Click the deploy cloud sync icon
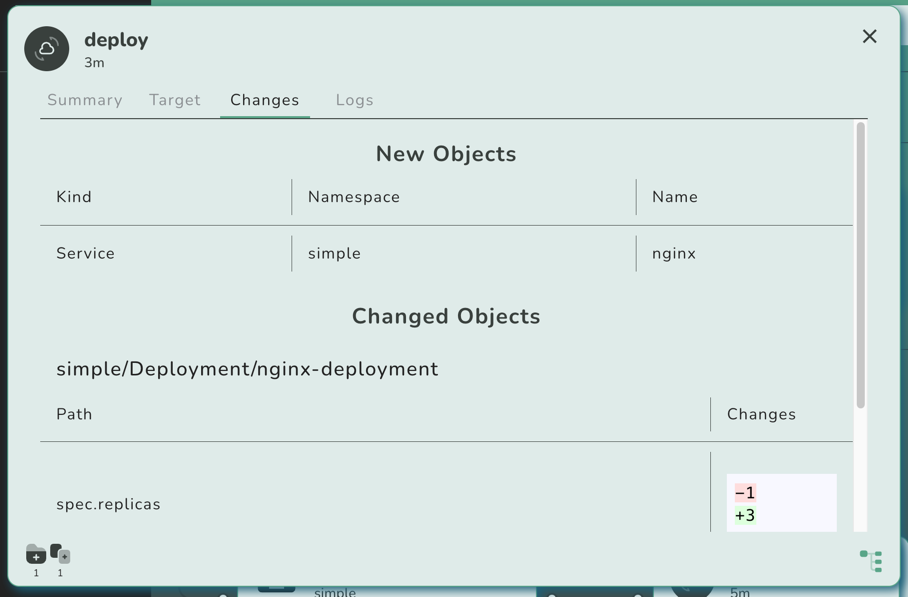The width and height of the screenshot is (908, 597). [47, 49]
